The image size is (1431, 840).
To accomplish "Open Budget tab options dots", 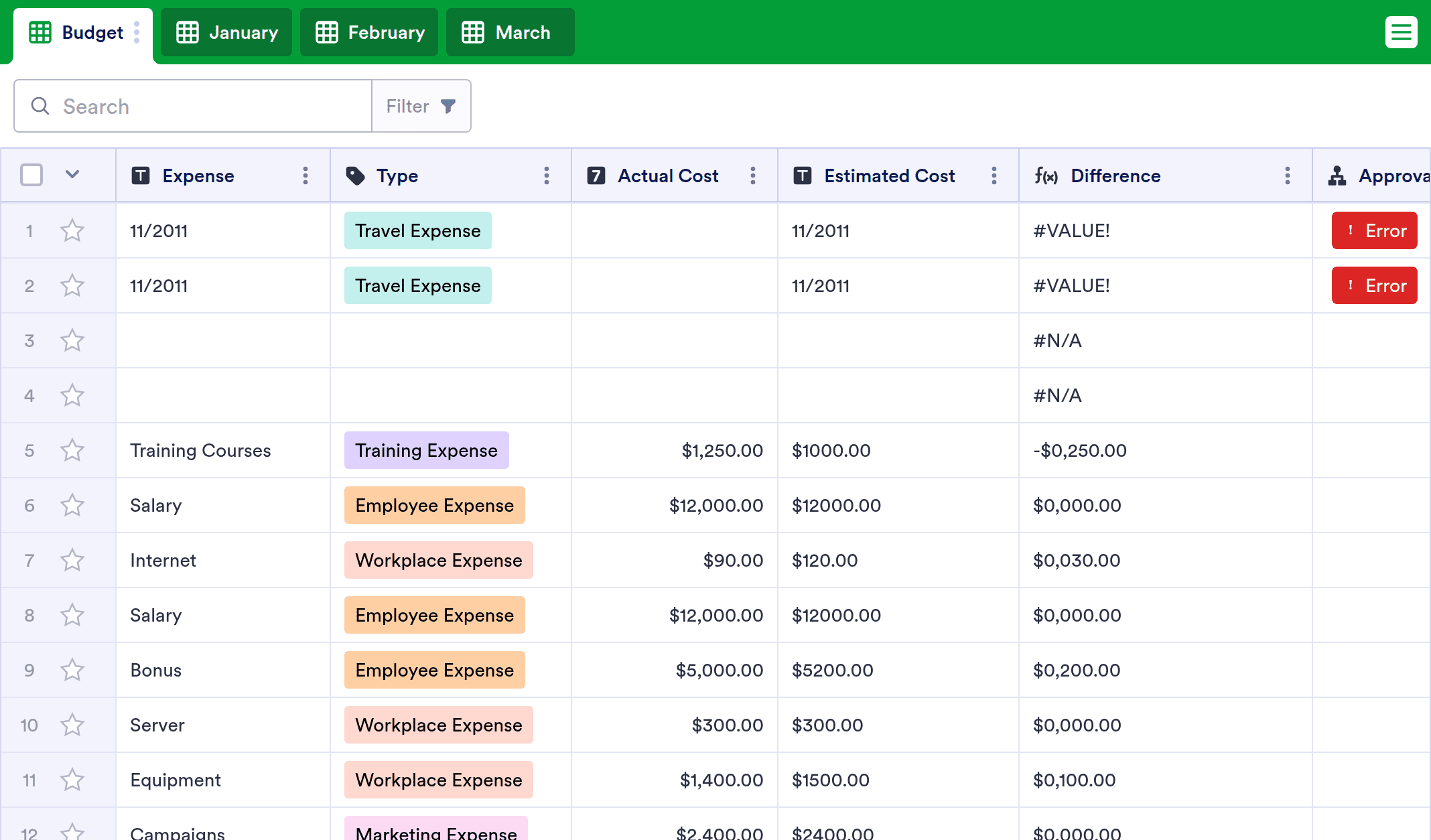I will pyautogui.click(x=137, y=32).
